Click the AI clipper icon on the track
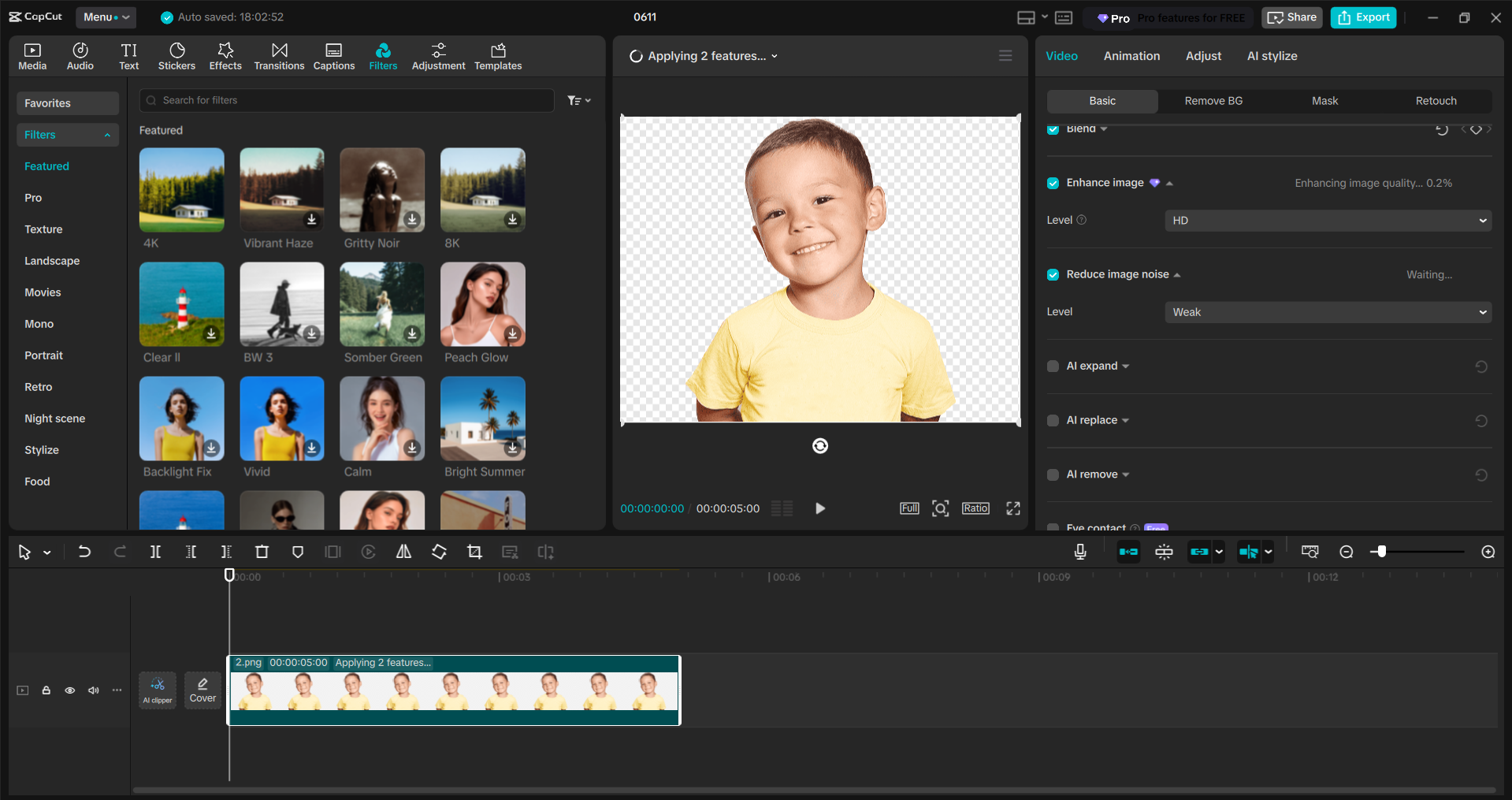Viewport: 1512px width, 800px height. (157, 689)
